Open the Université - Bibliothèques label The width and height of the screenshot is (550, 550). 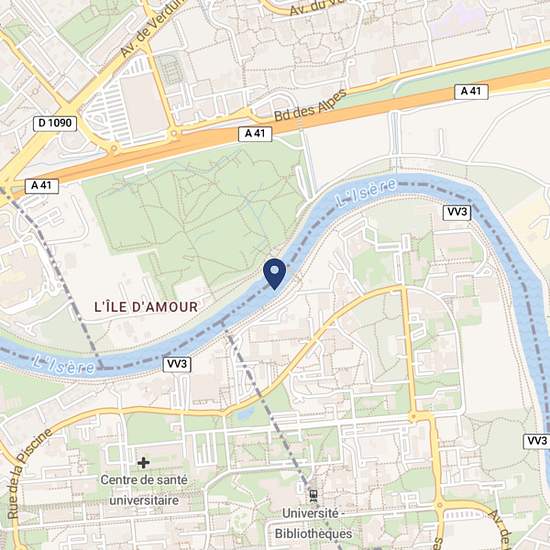313,523
